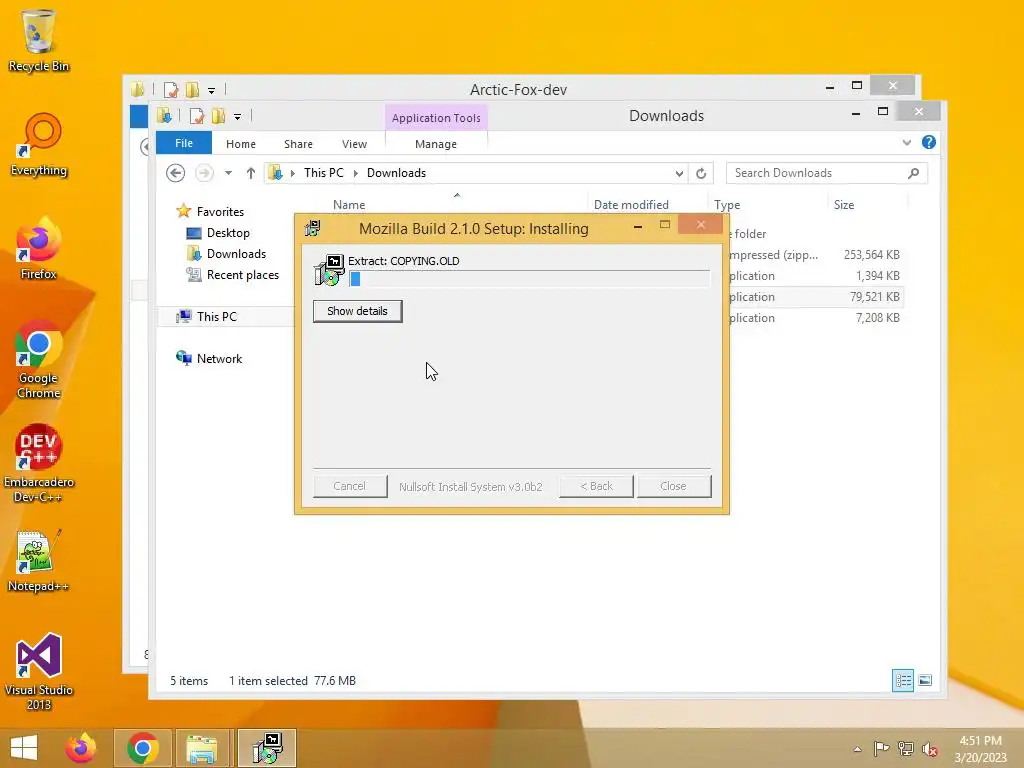Click the forward arrow in the Downloads window
Viewport: 1024px width, 768px height.
click(204, 173)
